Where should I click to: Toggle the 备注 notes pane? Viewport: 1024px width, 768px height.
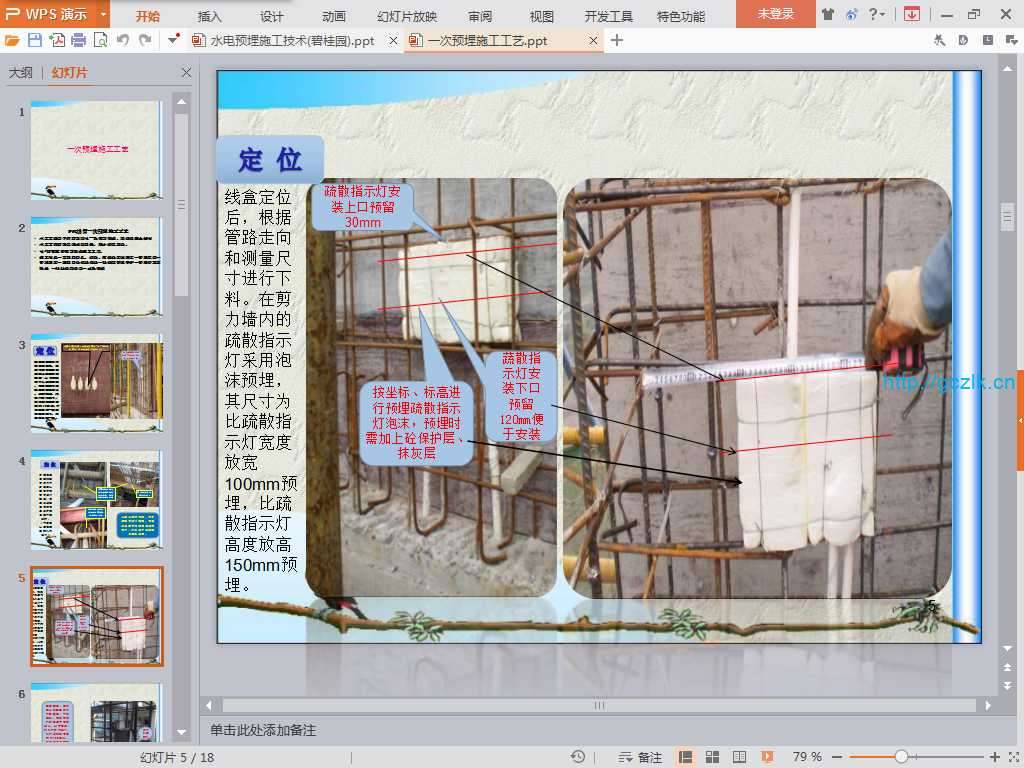pyautogui.click(x=640, y=757)
